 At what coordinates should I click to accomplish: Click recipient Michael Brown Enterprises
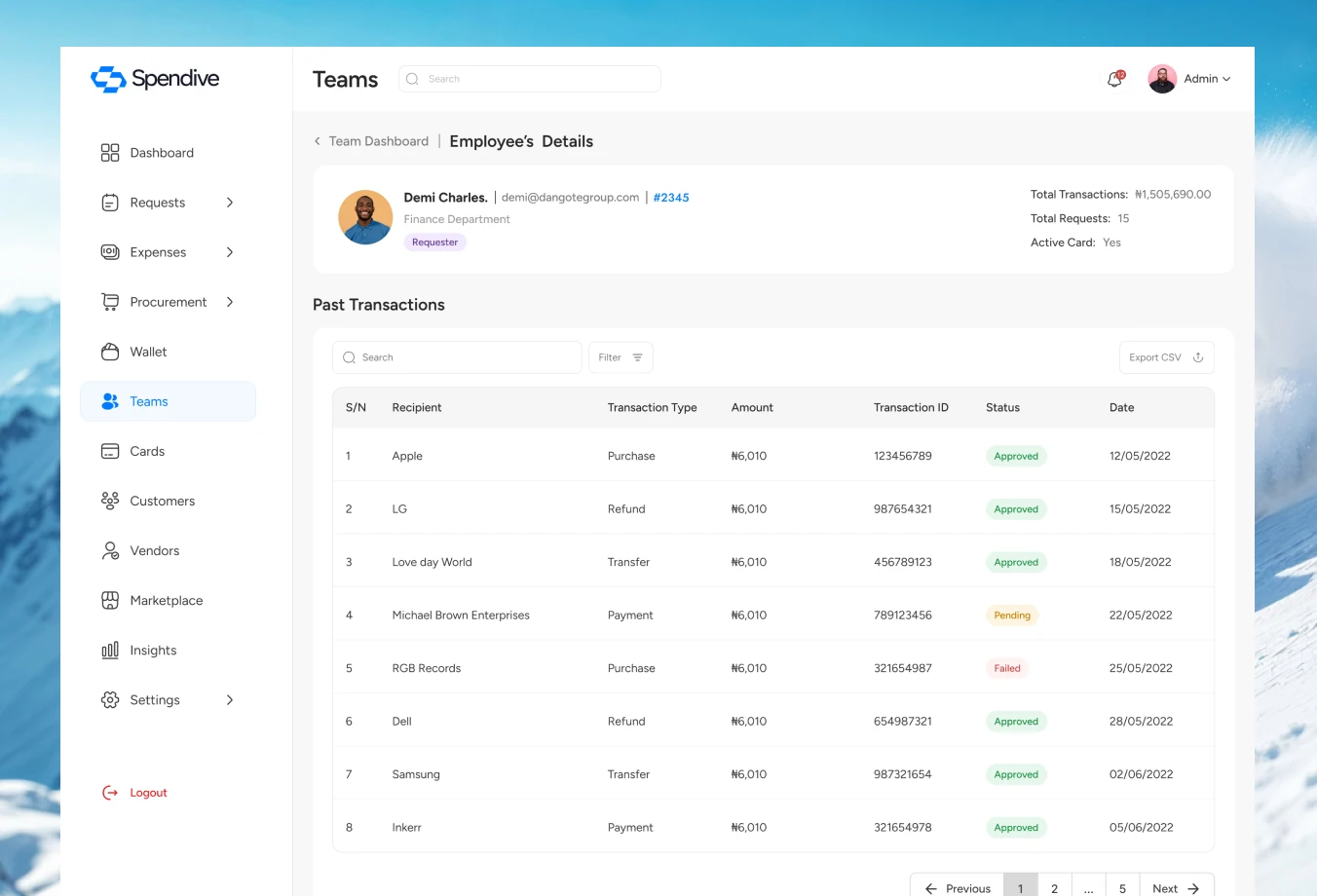pyautogui.click(x=461, y=616)
